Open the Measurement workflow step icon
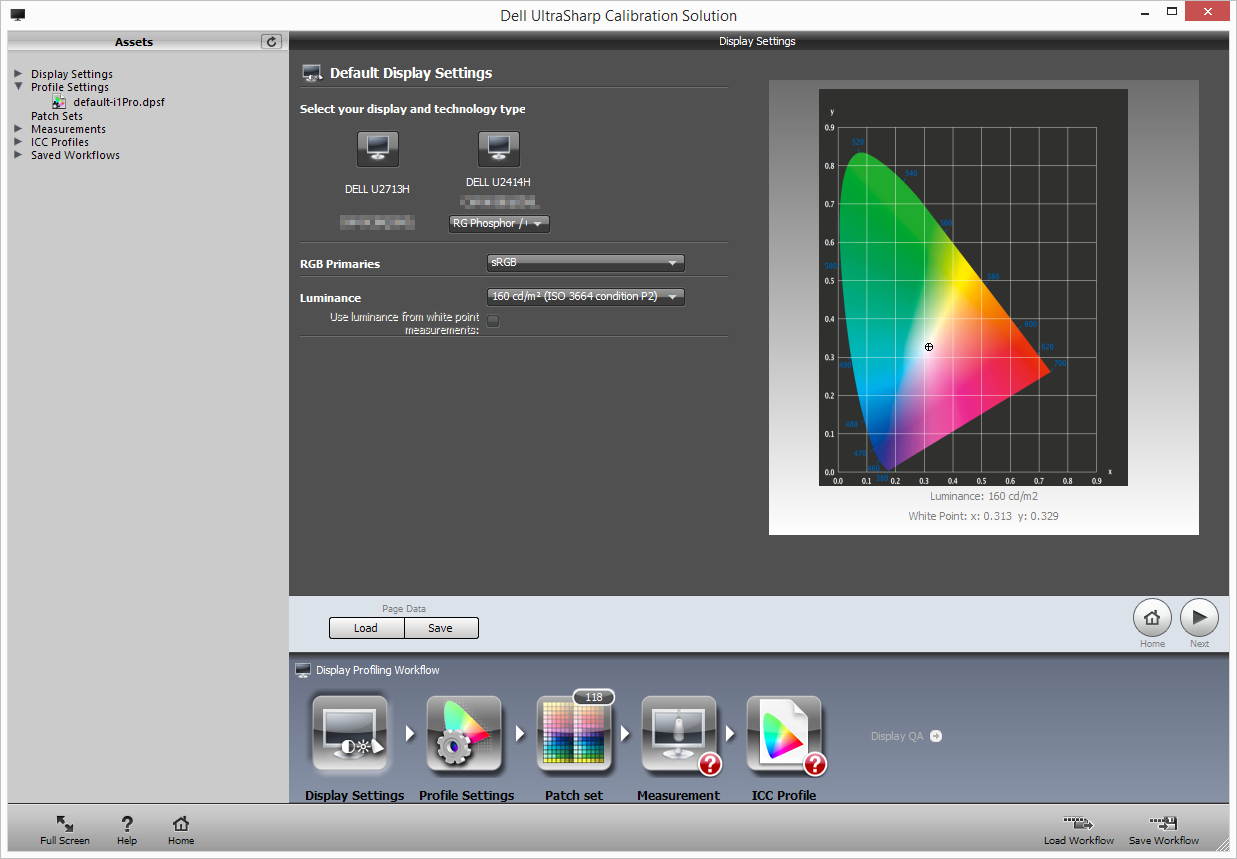Screen dimensions: 1237x859 [679, 735]
